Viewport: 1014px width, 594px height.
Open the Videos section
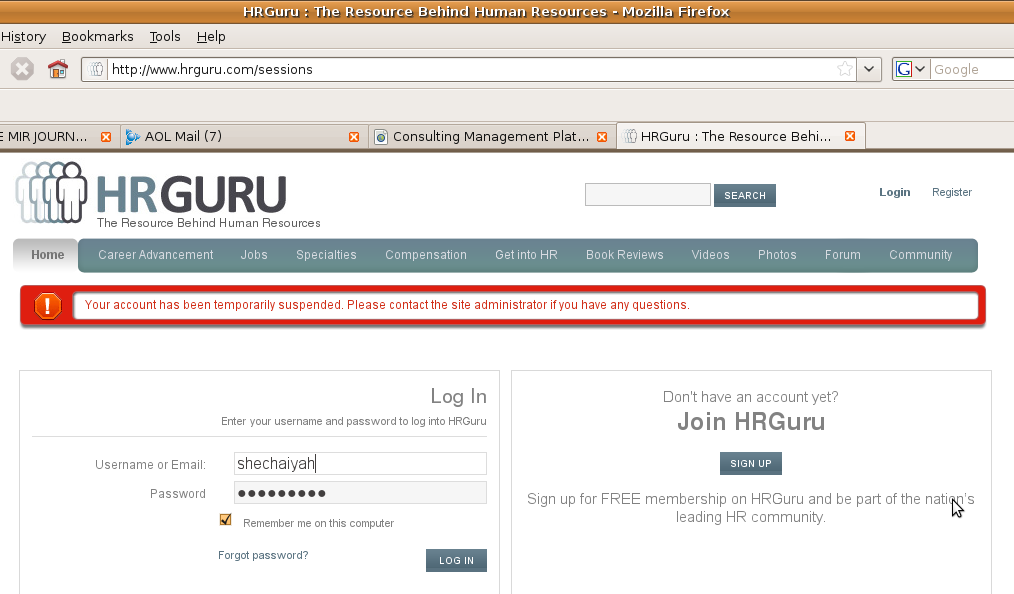(x=711, y=255)
